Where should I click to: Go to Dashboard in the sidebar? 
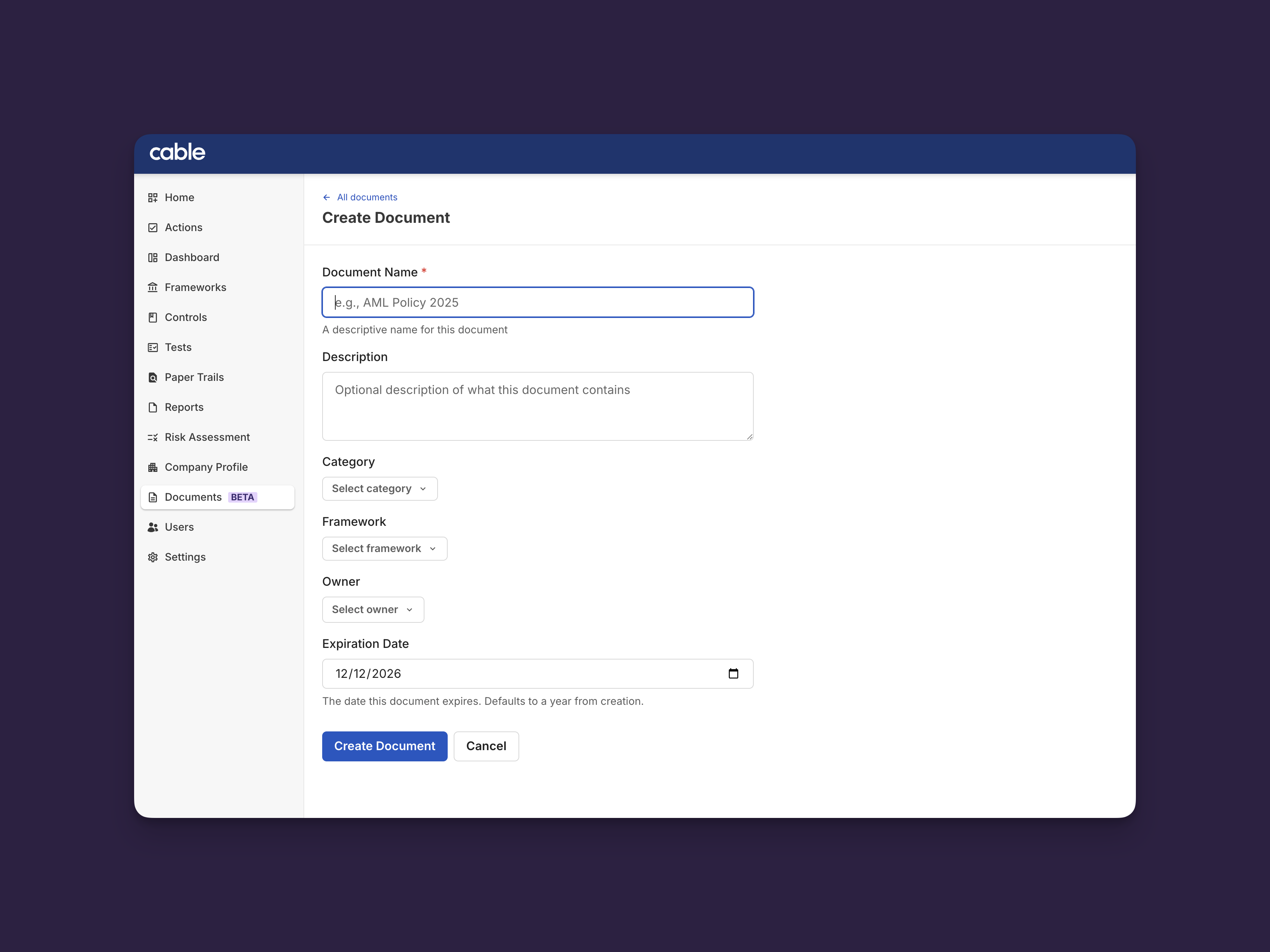click(x=192, y=258)
